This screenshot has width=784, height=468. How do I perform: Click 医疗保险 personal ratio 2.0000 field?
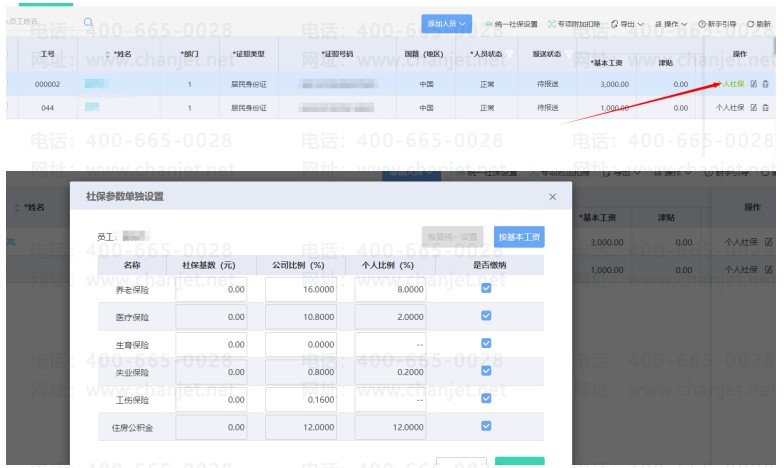click(390, 317)
